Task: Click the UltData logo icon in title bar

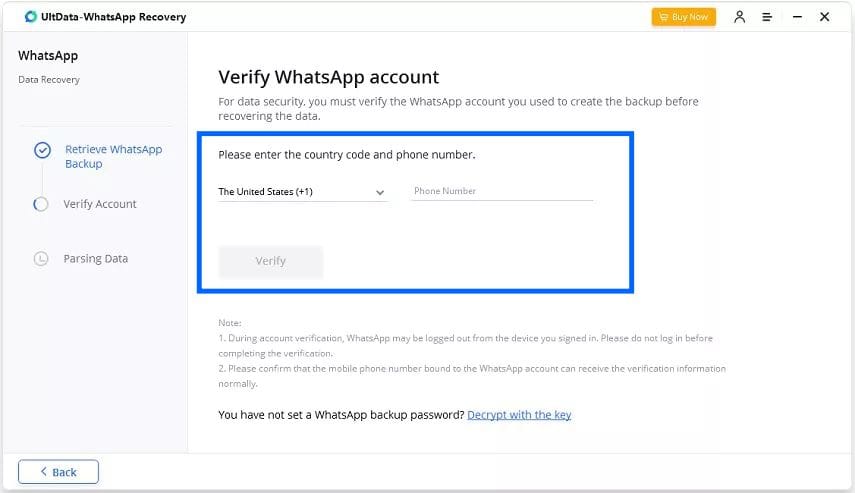Action: coord(30,17)
